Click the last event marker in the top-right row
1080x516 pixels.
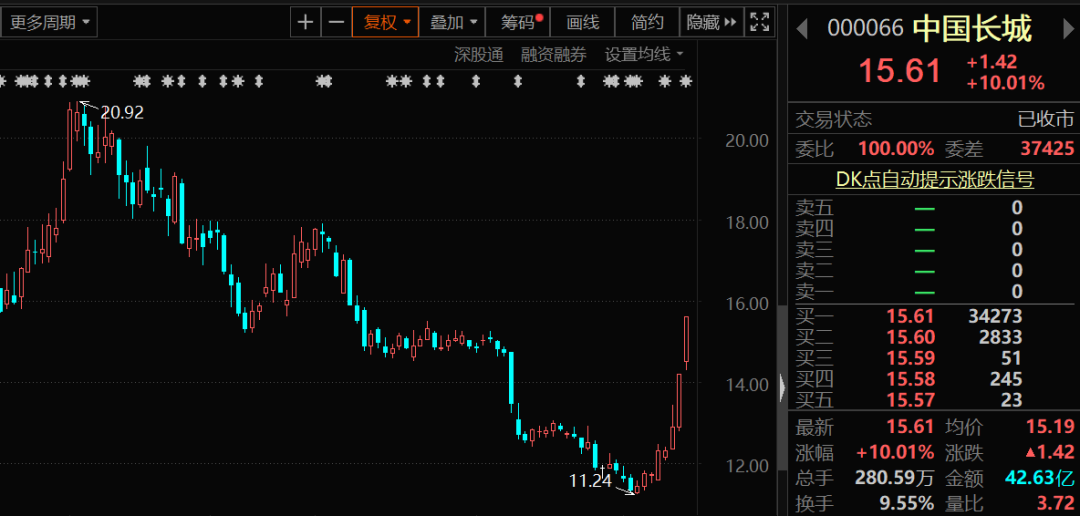(x=685, y=80)
